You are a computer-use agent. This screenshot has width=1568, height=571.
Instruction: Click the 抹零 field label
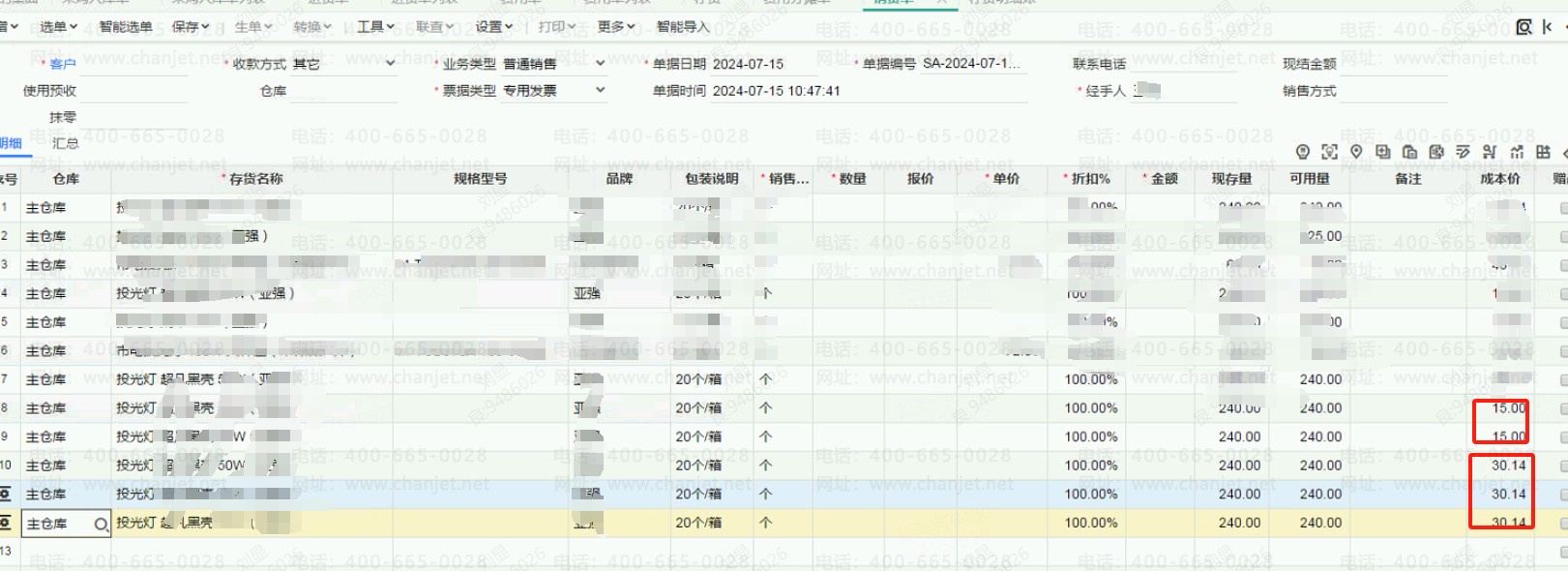pos(63,117)
